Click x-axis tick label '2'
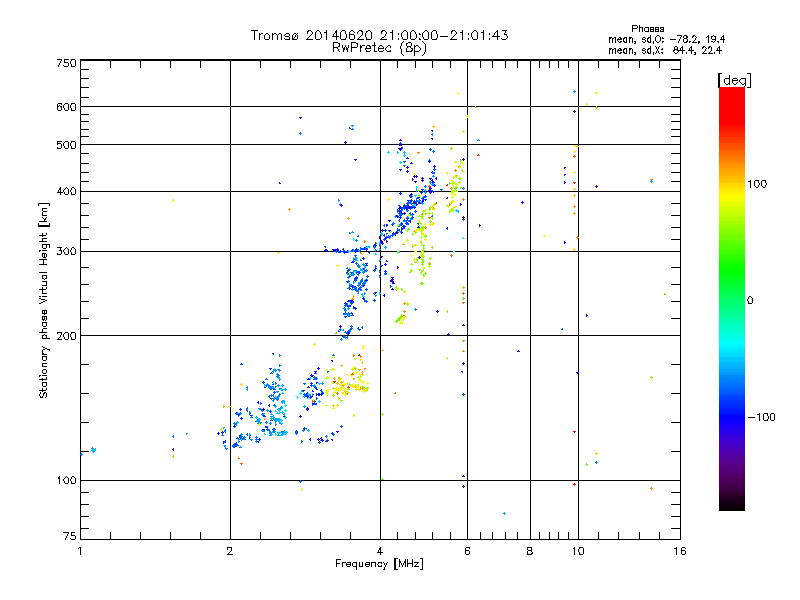Viewport: 800px width, 600px height. click(230, 551)
